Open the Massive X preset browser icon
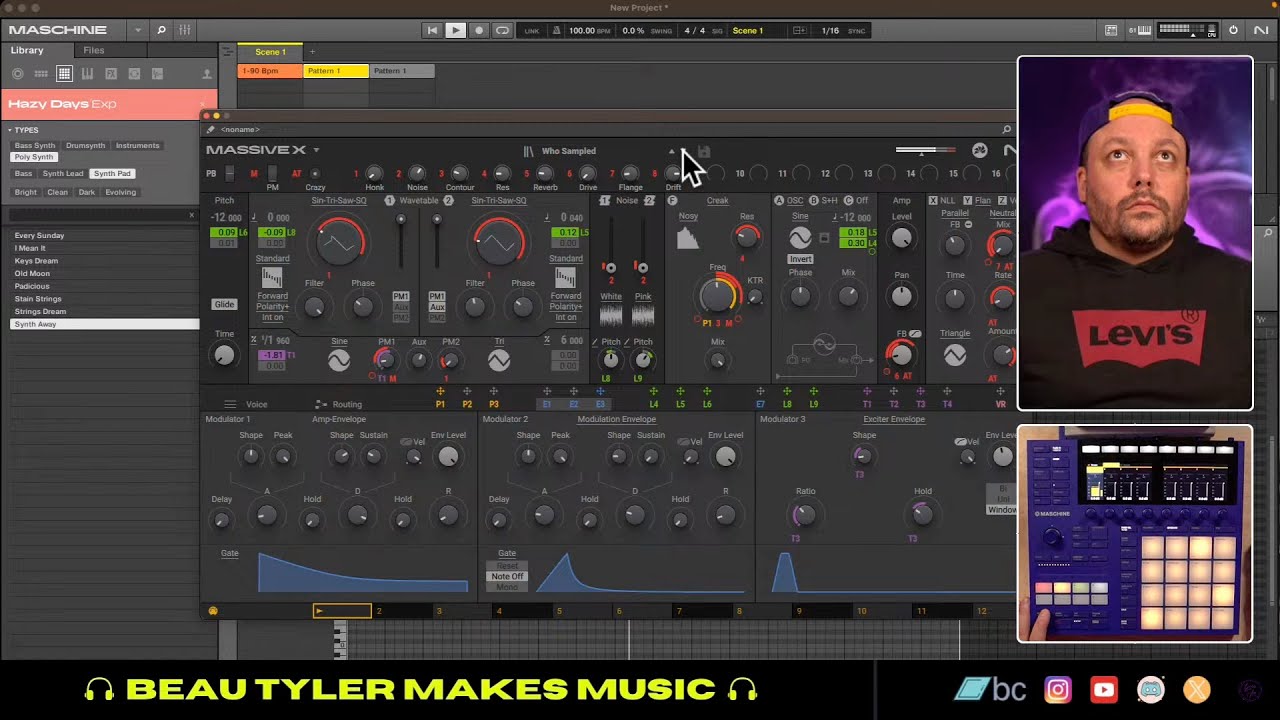This screenshot has width=1280, height=720. click(x=528, y=151)
